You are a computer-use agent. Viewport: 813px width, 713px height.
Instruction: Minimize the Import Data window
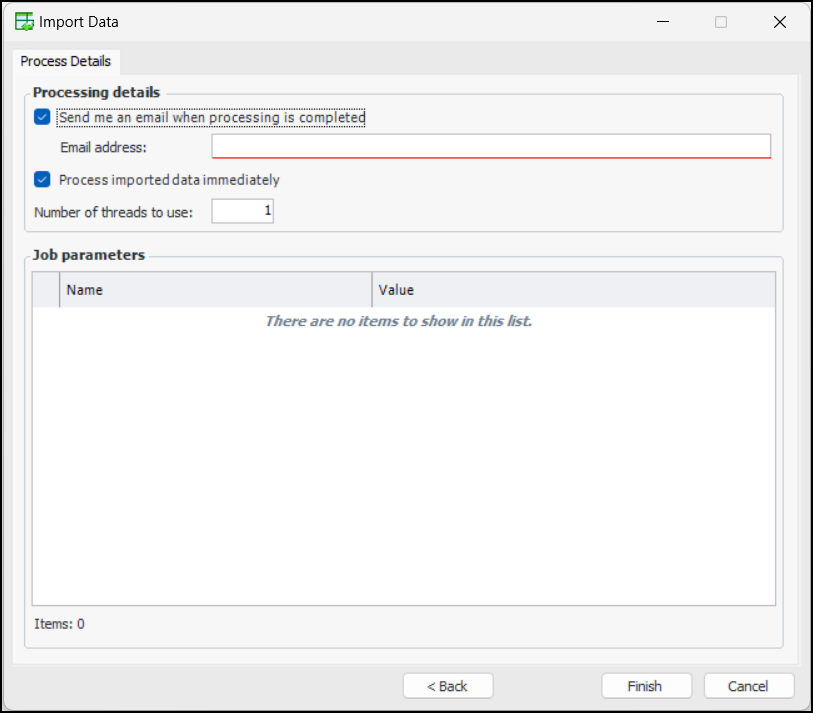(662, 21)
